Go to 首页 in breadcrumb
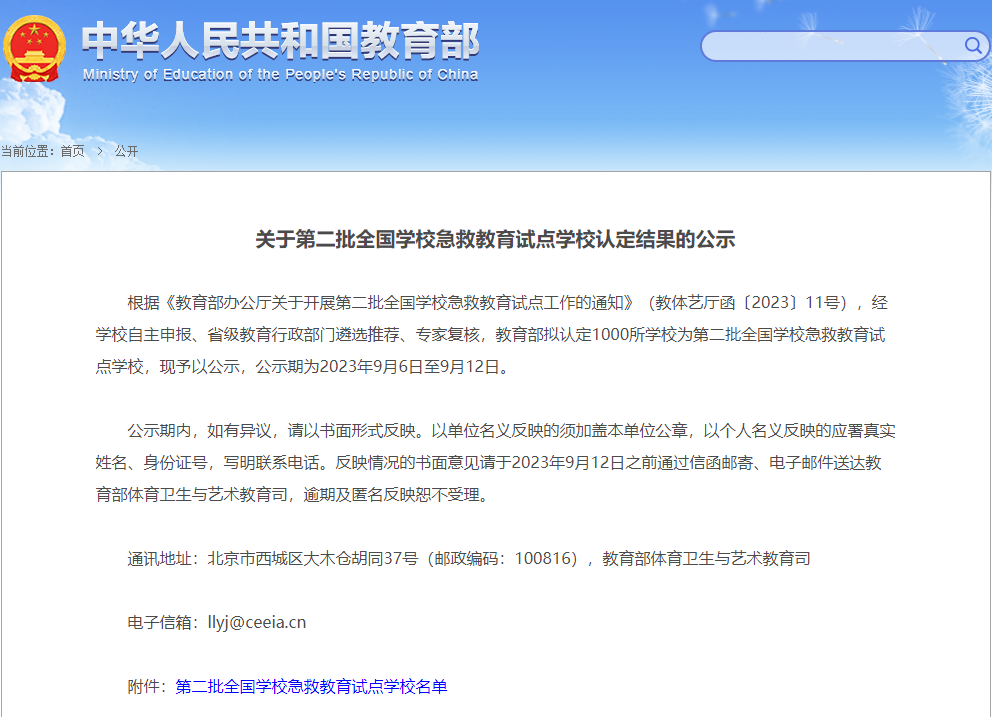 72,151
